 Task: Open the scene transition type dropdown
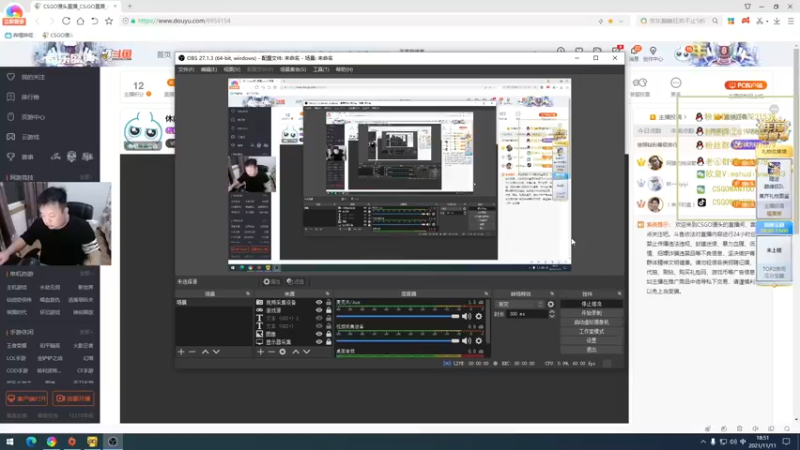pos(519,304)
